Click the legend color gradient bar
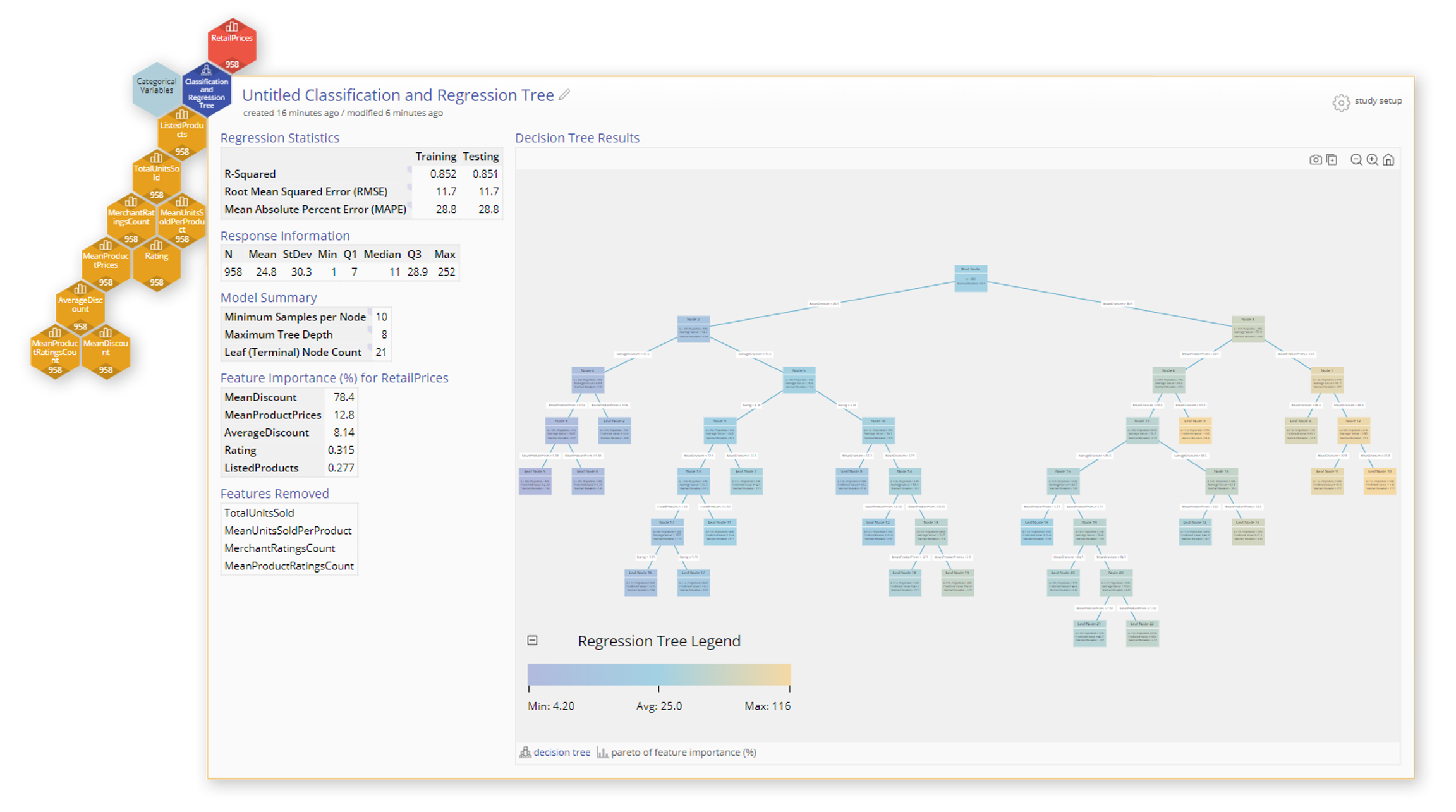Screen dimensions: 1456x812 pyautogui.click(x=658, y=674)
